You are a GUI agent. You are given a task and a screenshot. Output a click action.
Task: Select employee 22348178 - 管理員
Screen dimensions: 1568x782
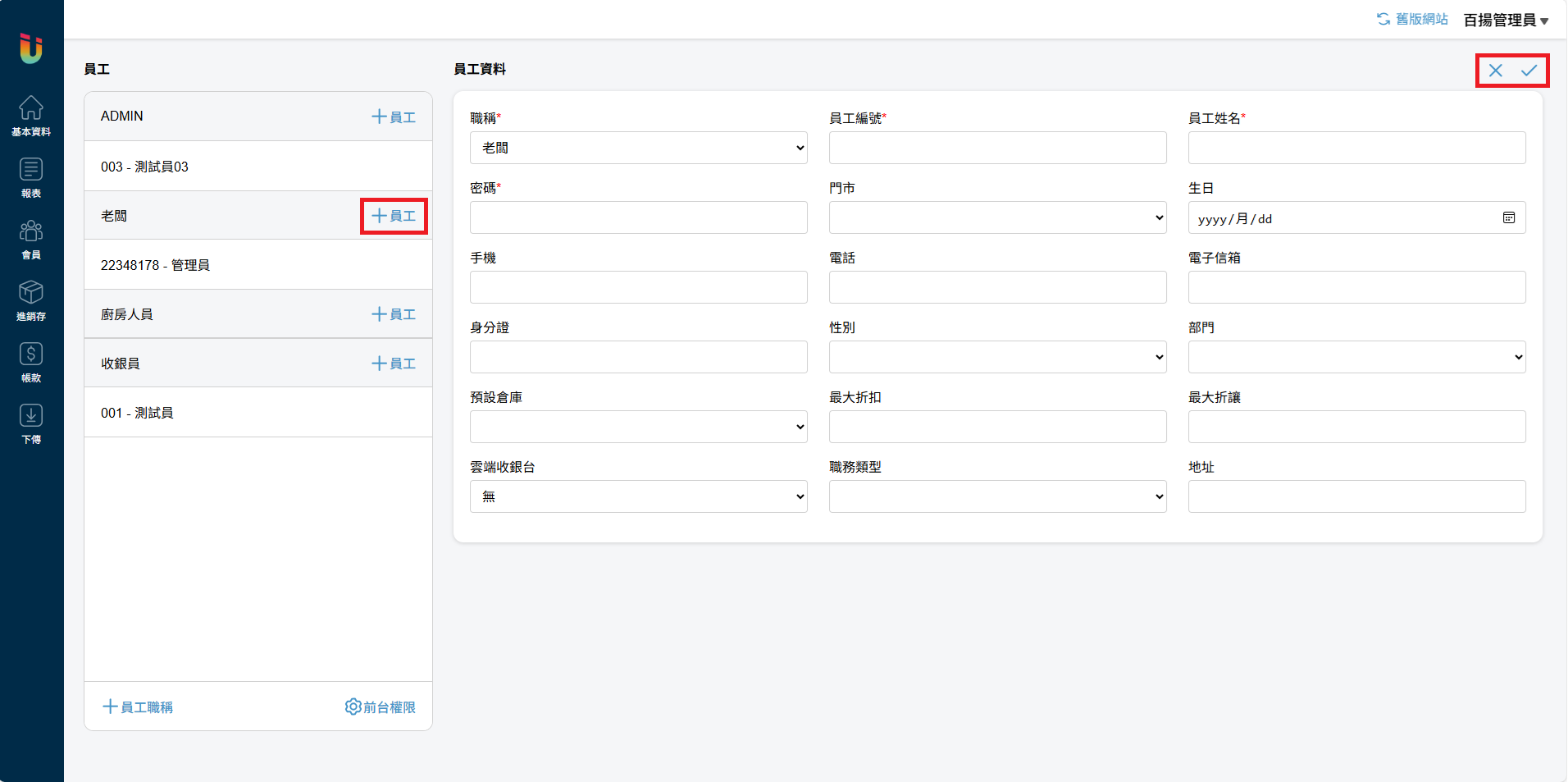coord(156,265)
